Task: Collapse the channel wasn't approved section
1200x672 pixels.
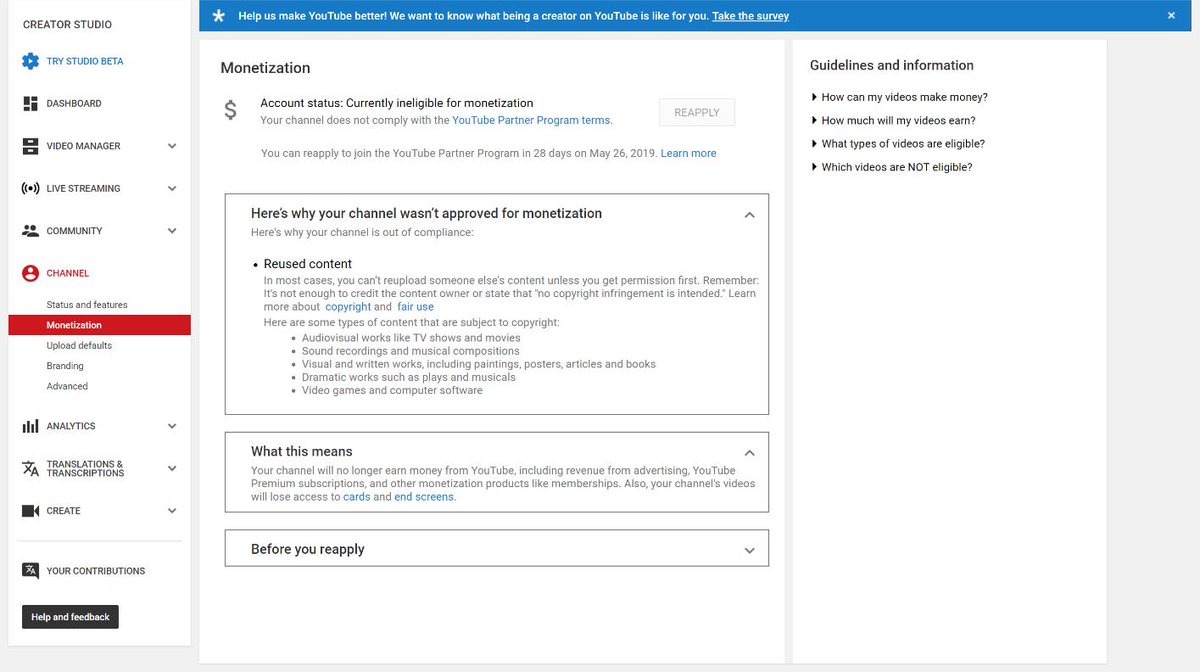Action: [749, 214]
